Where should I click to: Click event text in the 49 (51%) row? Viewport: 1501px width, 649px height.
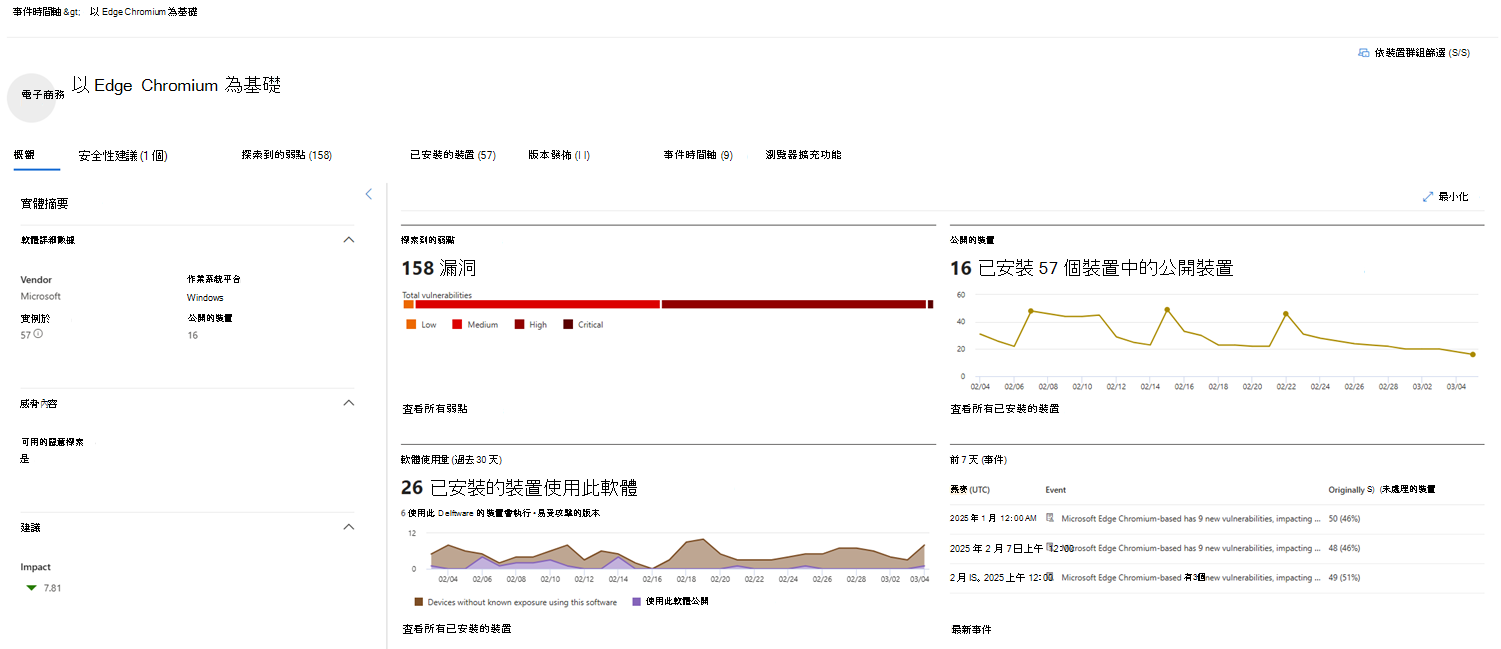(1191, 577)
